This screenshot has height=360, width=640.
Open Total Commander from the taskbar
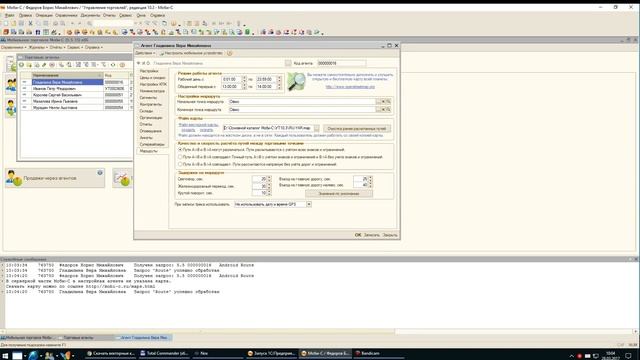pos(164,353)
